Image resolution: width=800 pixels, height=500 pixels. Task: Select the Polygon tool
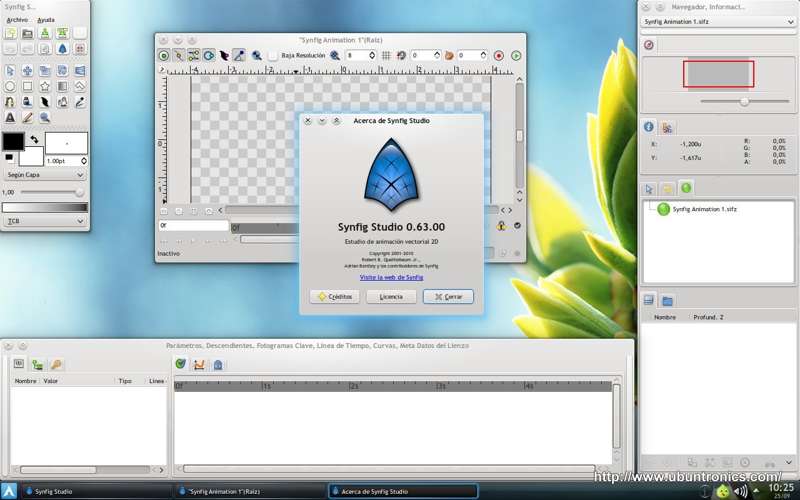[x=80, y=86]
